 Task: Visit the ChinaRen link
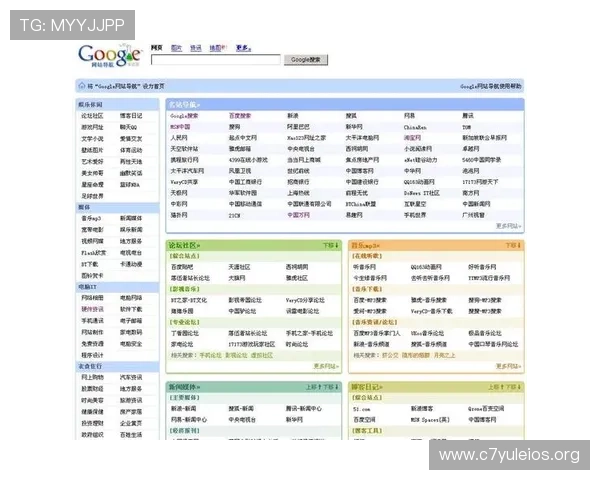(x=415, y=127)
